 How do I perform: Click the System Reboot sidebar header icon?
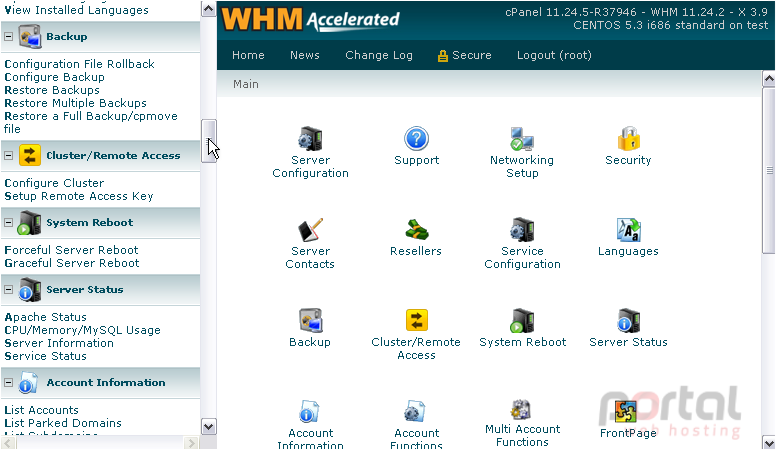point(30,223)
